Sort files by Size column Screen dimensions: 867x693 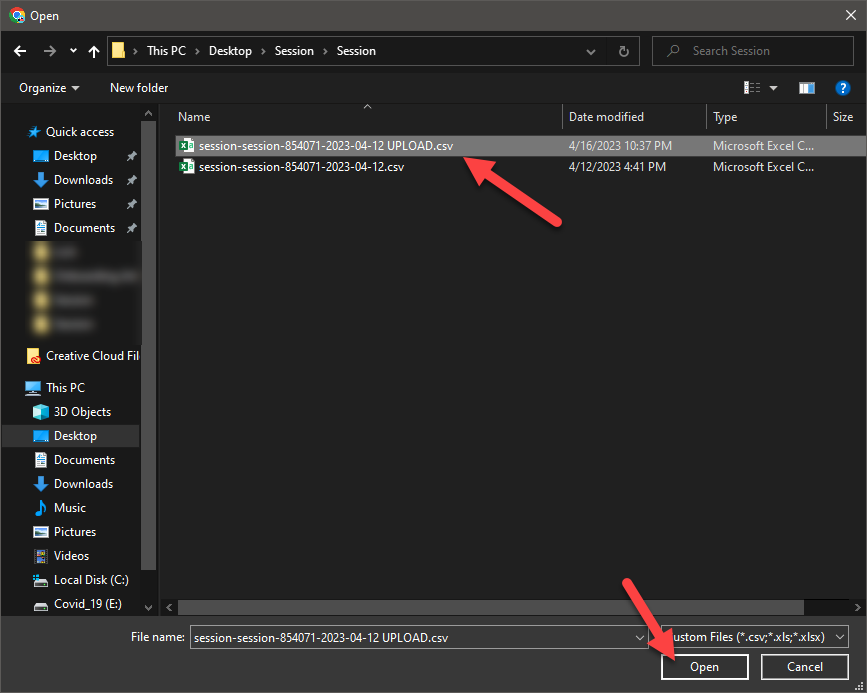tap(843, 117)
